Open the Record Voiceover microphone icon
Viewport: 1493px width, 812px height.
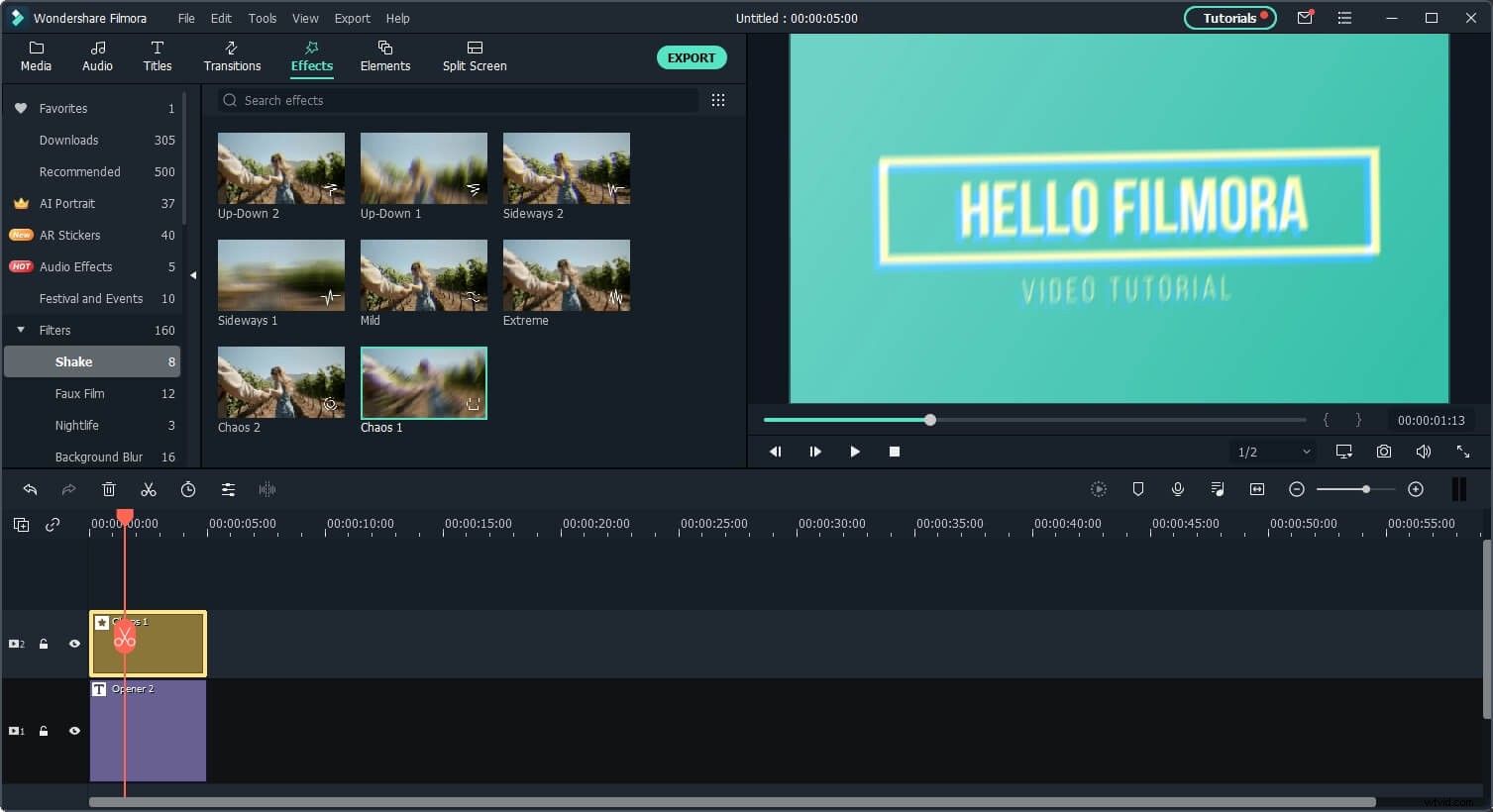tap(1178, 488)
